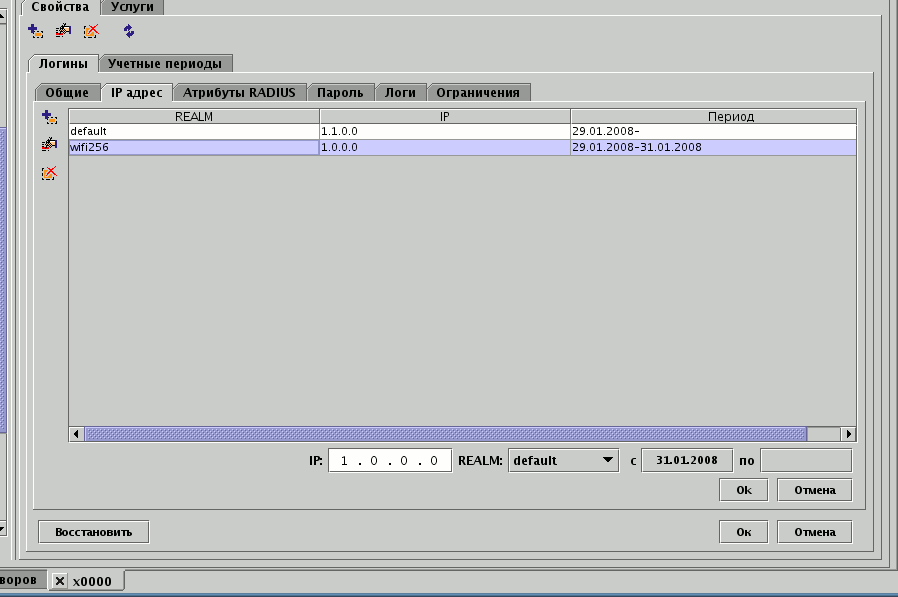Click the horizontal scrollbar right arrow under table

[848, 434]
